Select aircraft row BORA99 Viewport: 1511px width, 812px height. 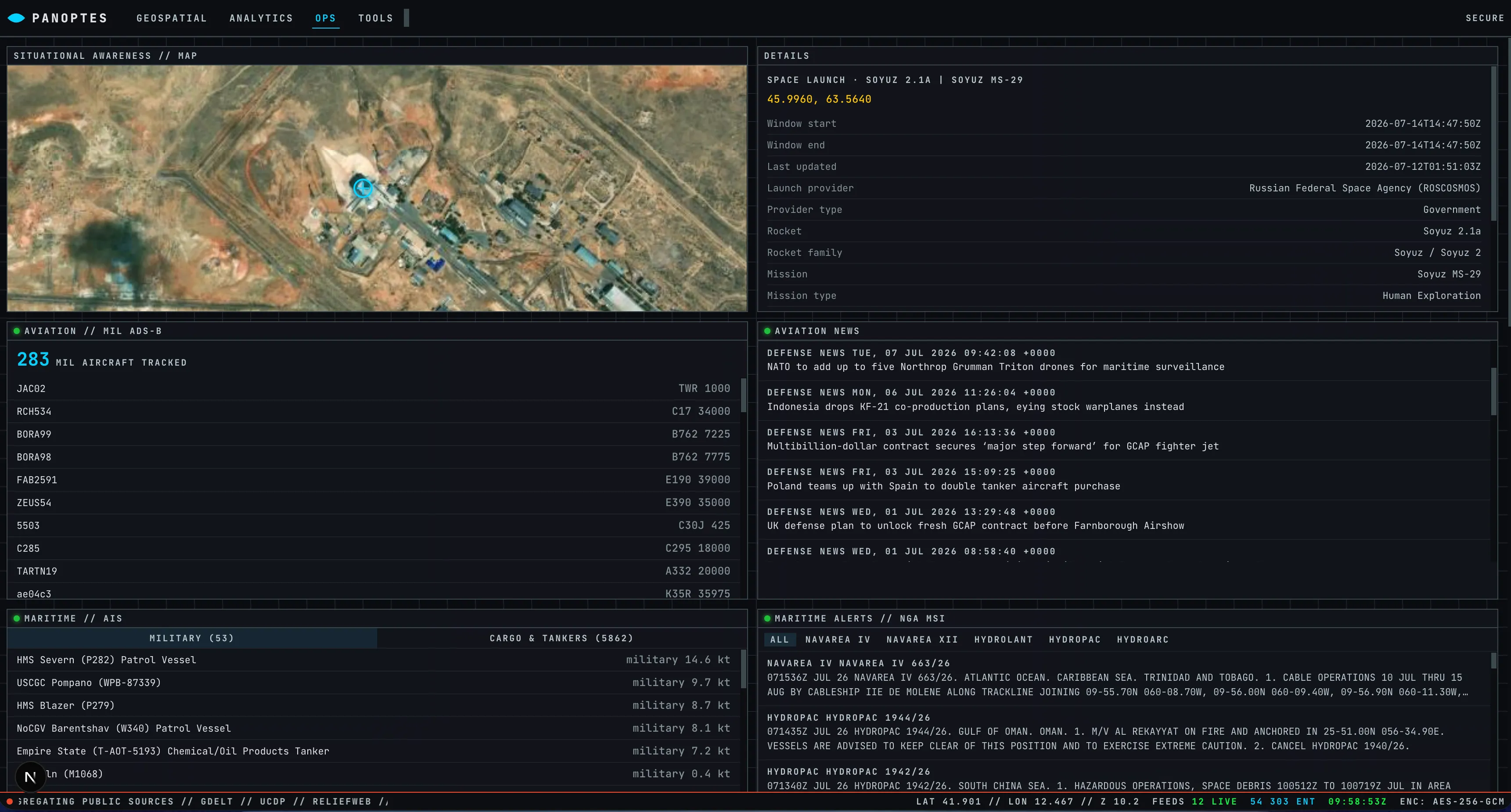373,435
